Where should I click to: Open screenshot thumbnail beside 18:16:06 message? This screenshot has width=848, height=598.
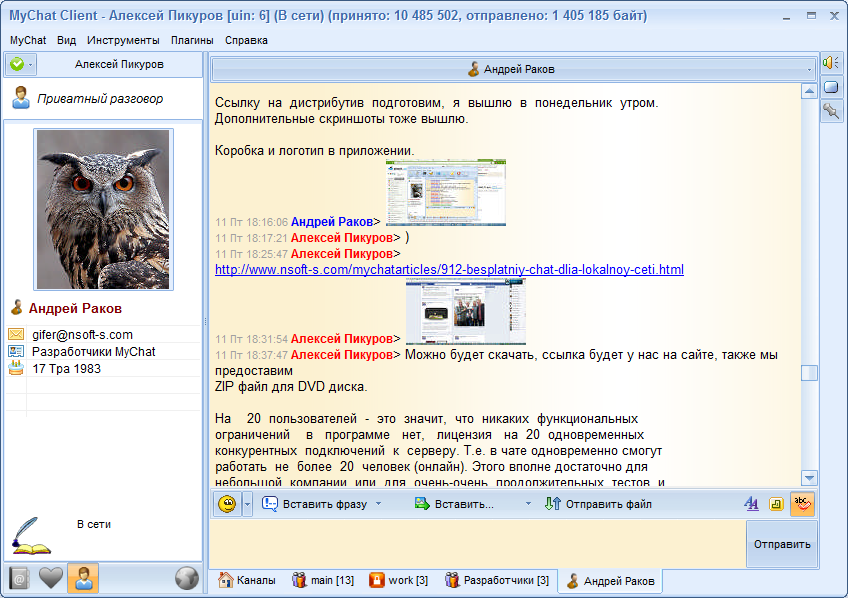point(446,192)
